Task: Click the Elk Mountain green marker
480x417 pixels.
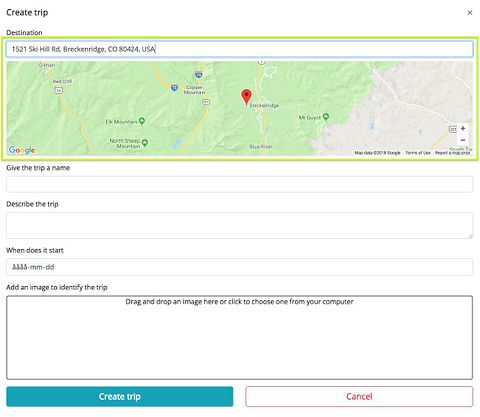Action: tap(142, 121)
